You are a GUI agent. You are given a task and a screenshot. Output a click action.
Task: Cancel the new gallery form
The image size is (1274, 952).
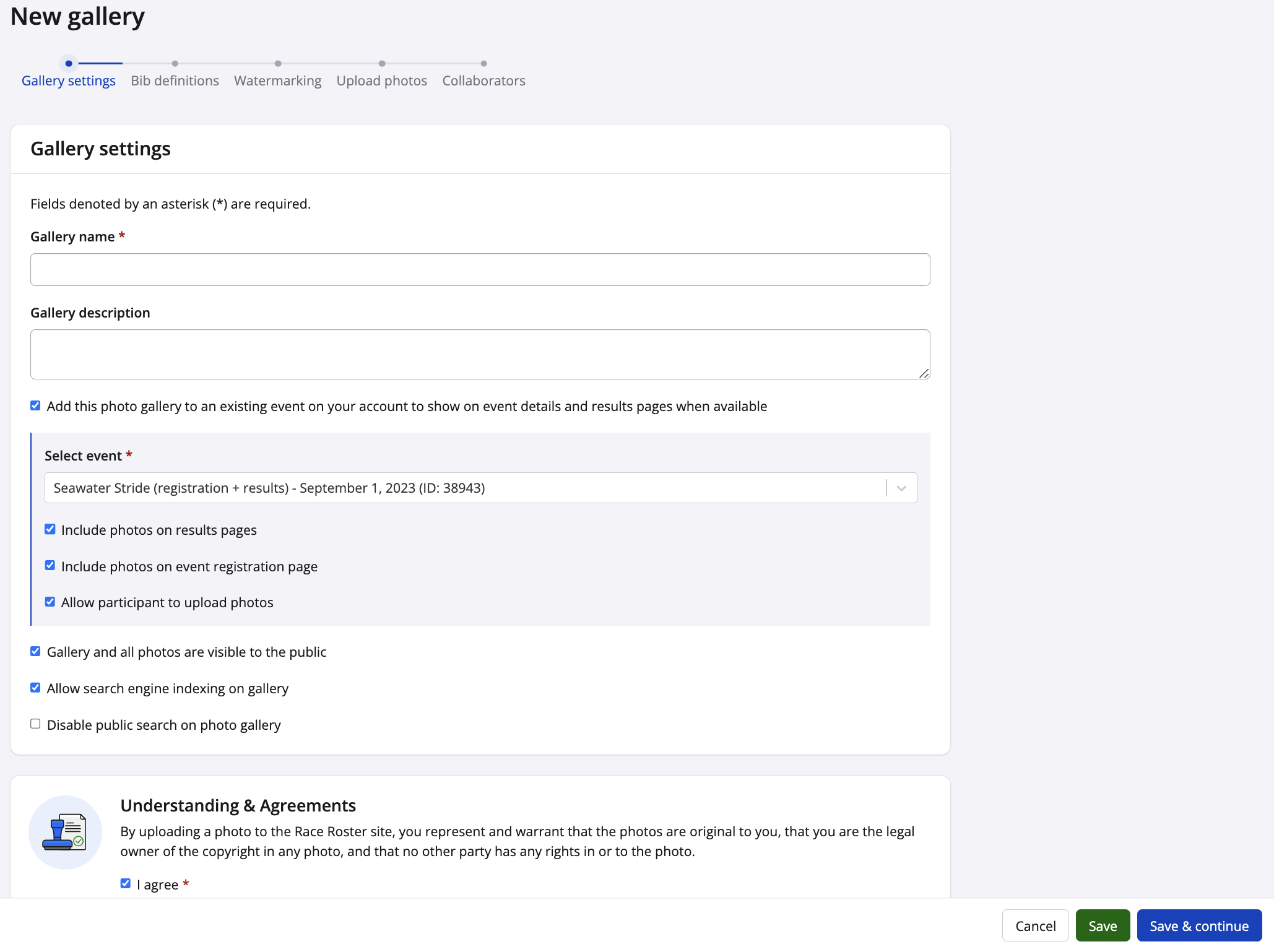pyautogui.click(x=1035, y=926)
